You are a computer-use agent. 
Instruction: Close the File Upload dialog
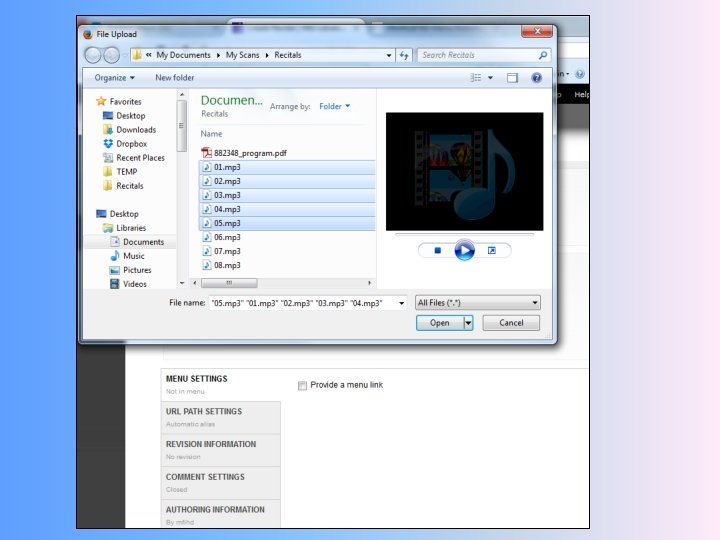coord(537,31)
